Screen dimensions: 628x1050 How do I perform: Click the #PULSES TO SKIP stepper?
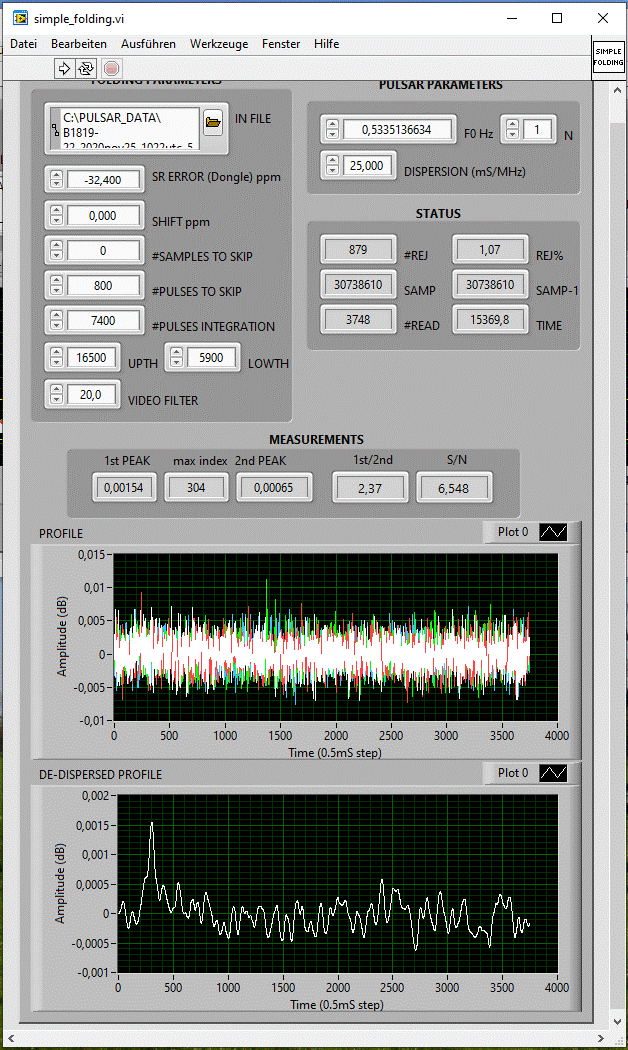[x=56, y=285]
